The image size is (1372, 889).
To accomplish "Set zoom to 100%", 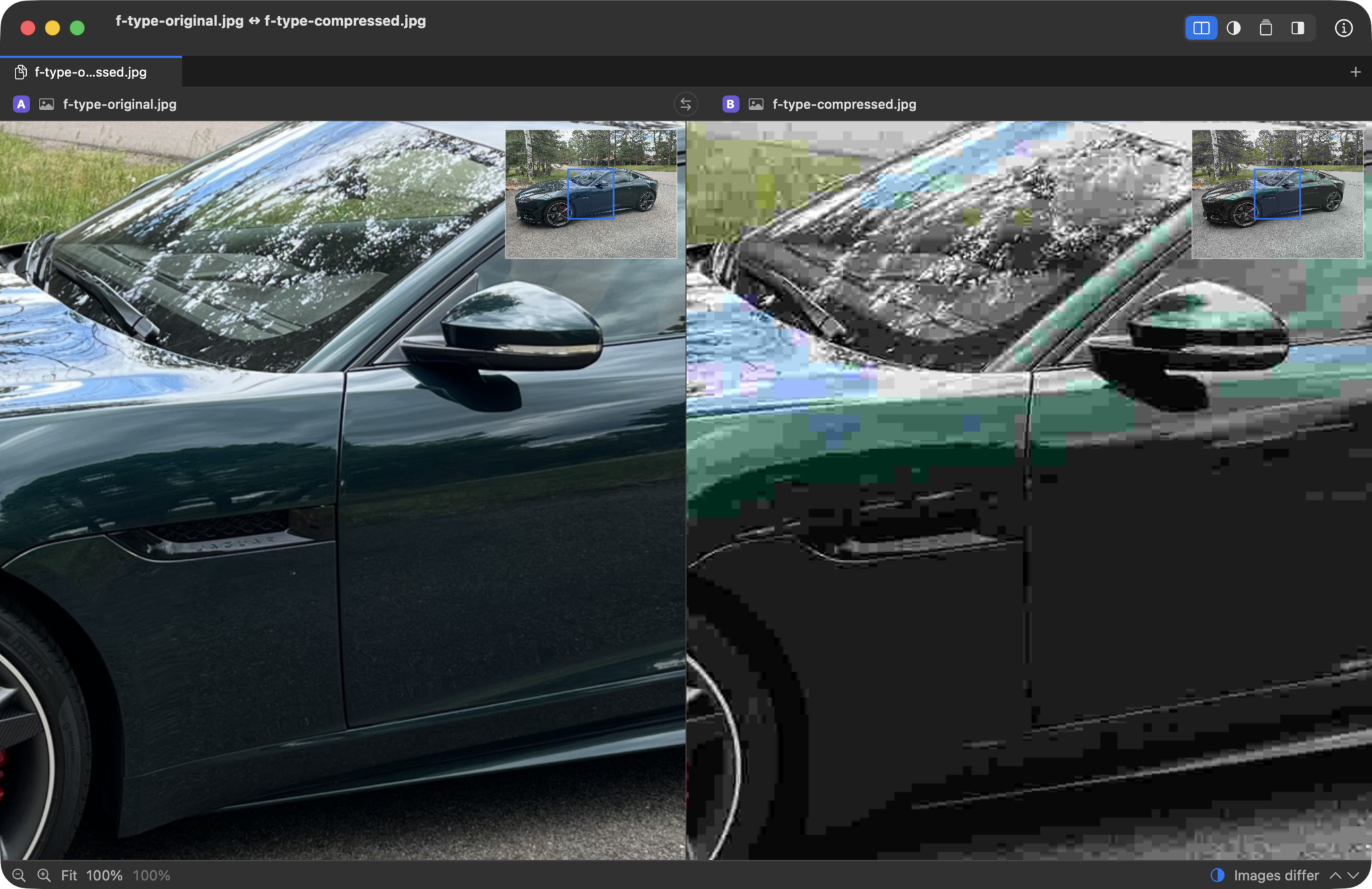I will tap(104, 875).
